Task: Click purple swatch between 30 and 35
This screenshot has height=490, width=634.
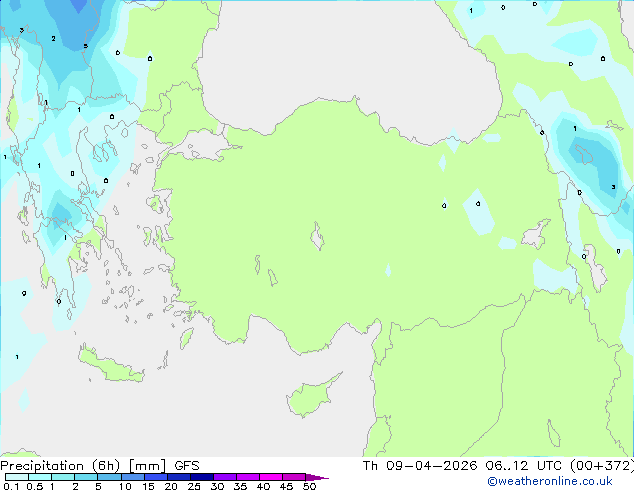Action: pos(225,477)
